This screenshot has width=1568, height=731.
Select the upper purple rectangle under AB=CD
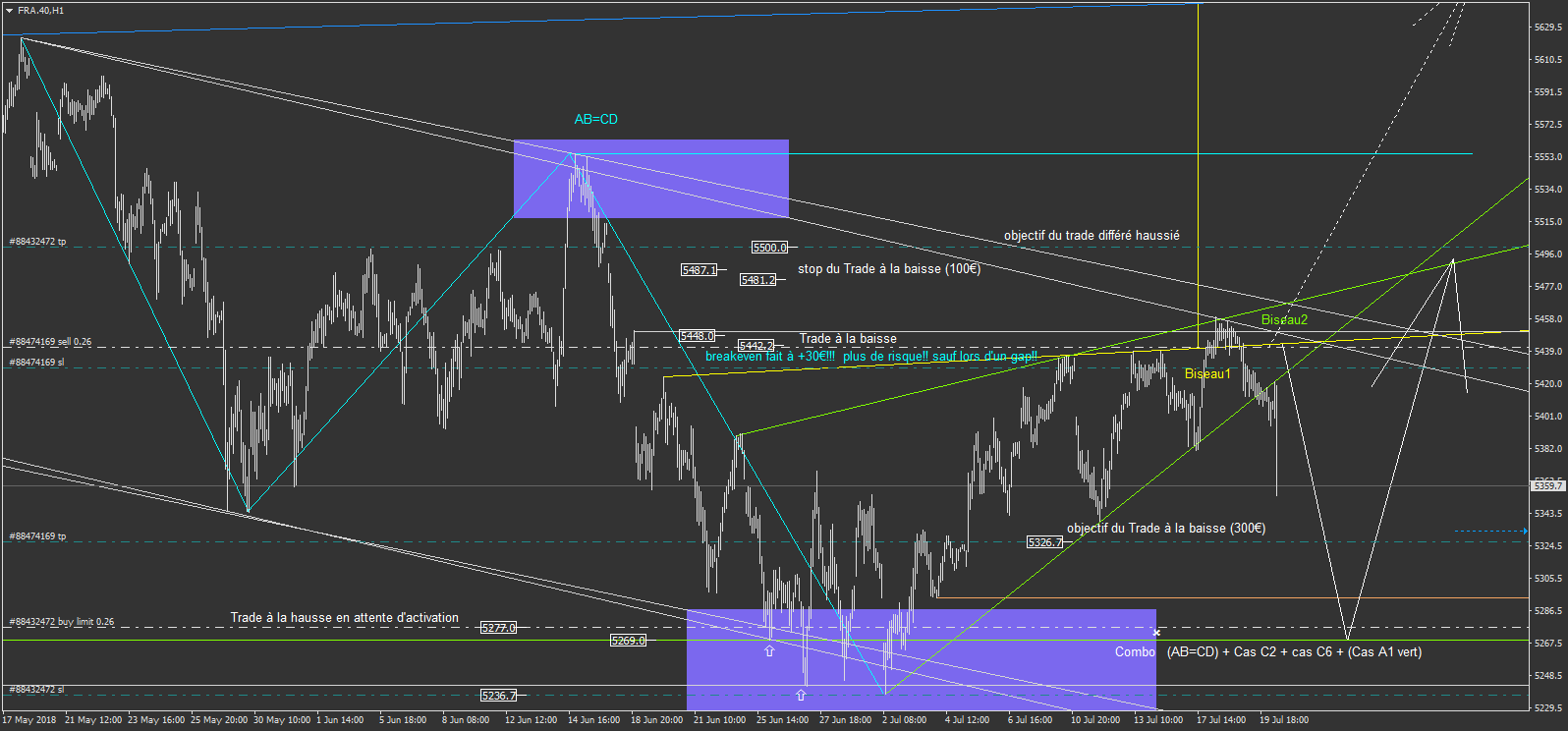[651, 179]
